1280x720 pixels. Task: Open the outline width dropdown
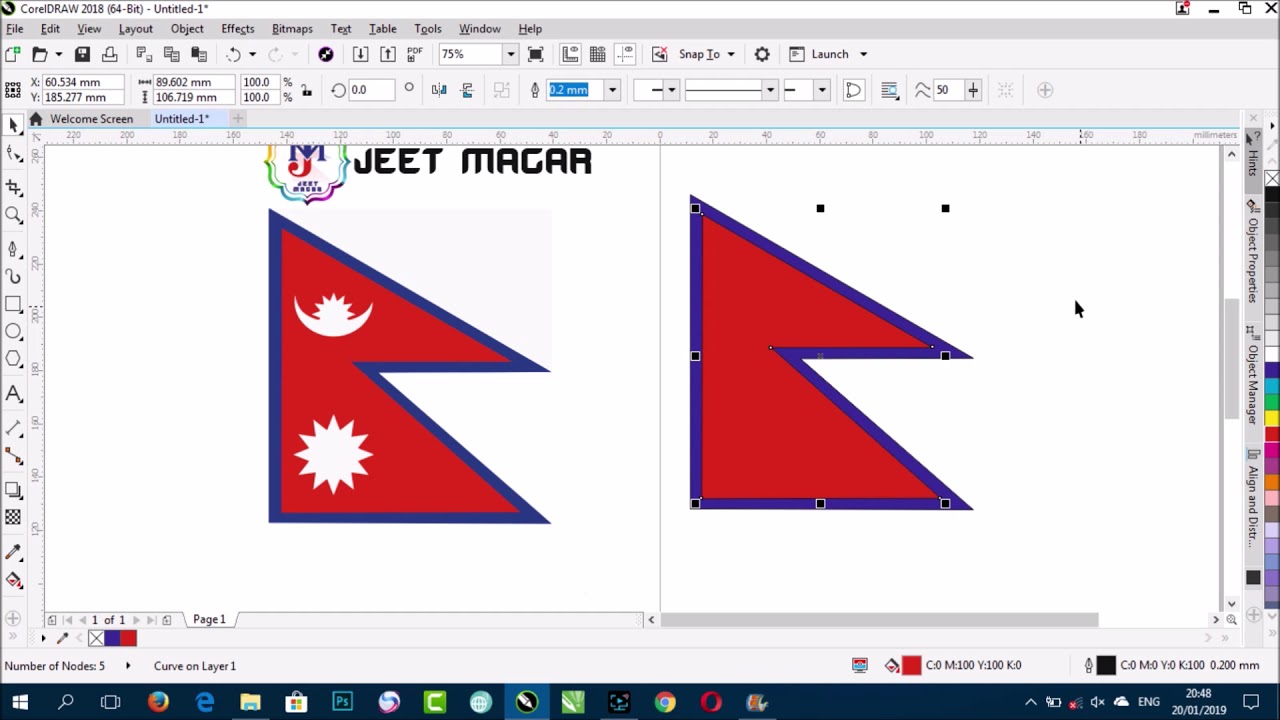612,90
